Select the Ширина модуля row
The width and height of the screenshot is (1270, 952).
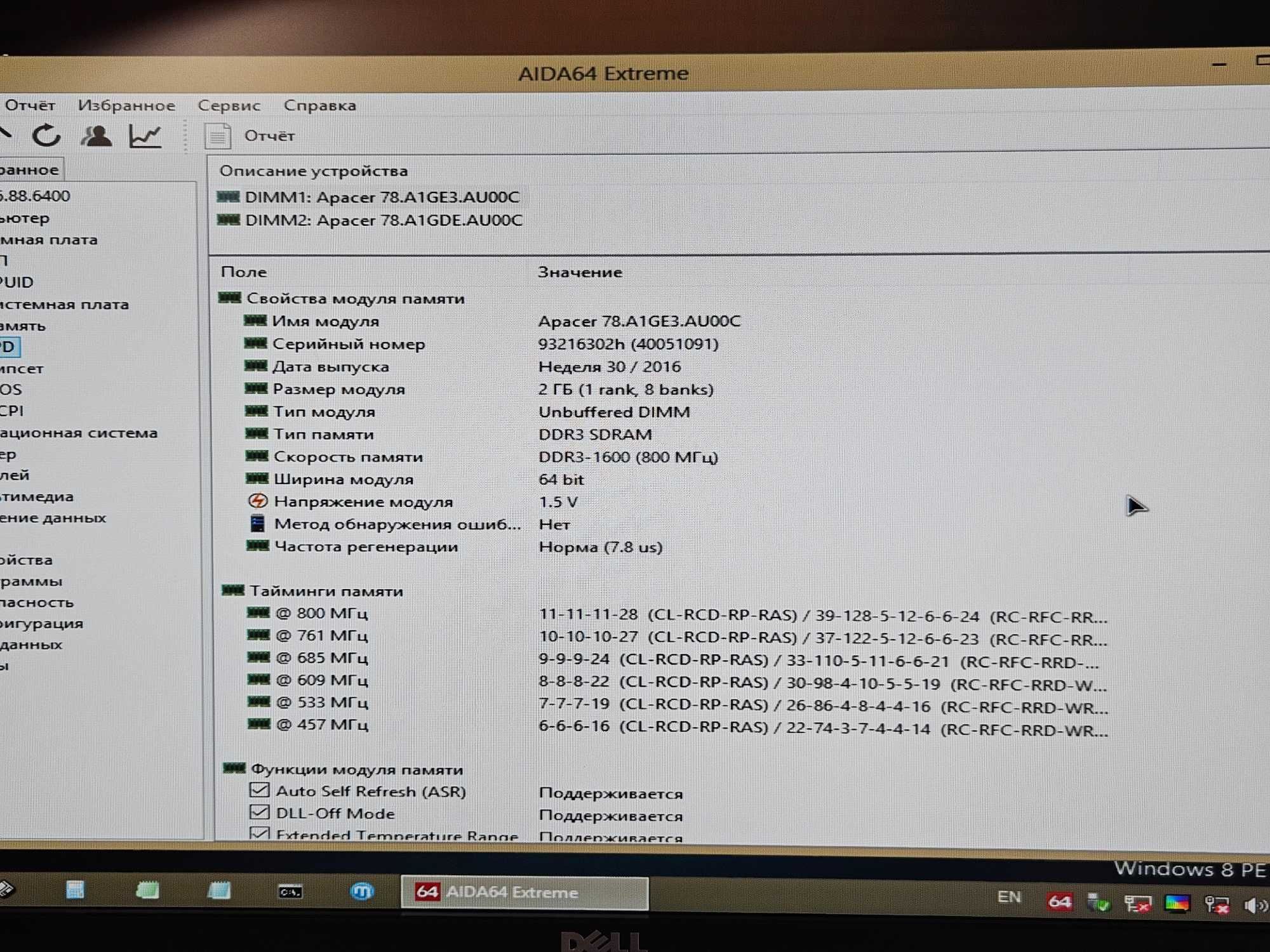415,479
